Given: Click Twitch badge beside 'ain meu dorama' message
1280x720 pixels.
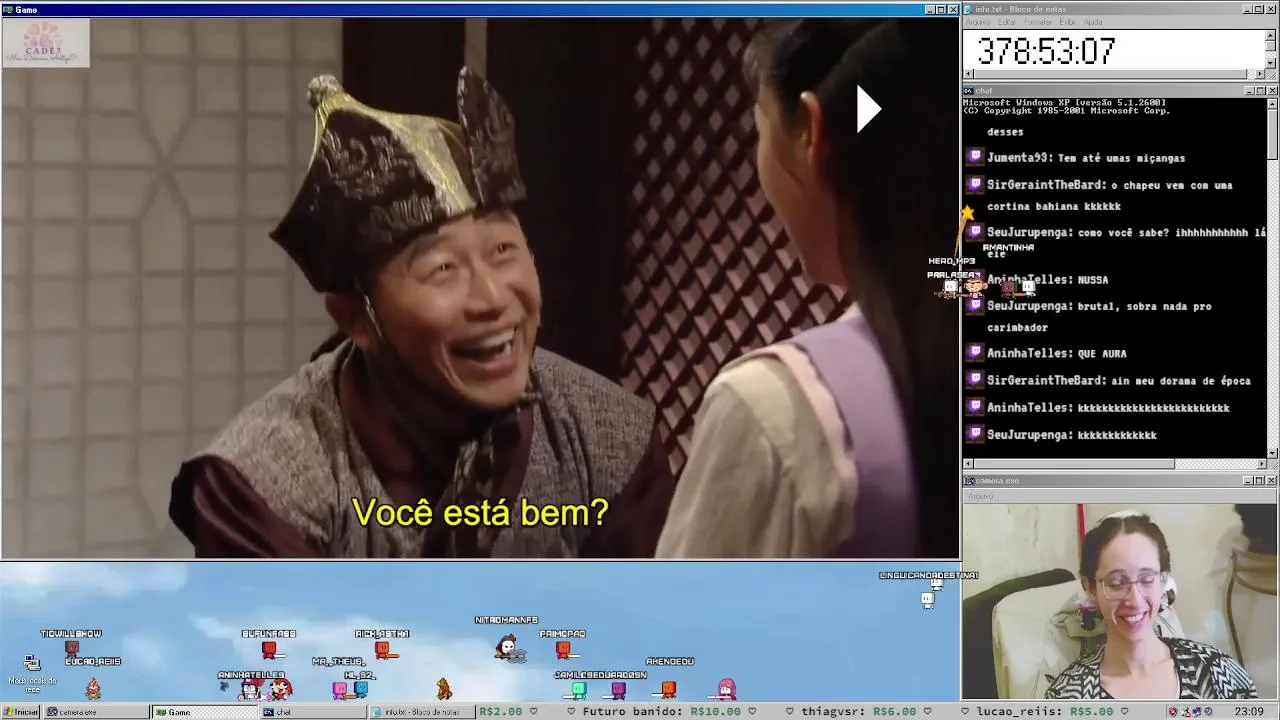Looking at the screenshot, I should [975, 379].
